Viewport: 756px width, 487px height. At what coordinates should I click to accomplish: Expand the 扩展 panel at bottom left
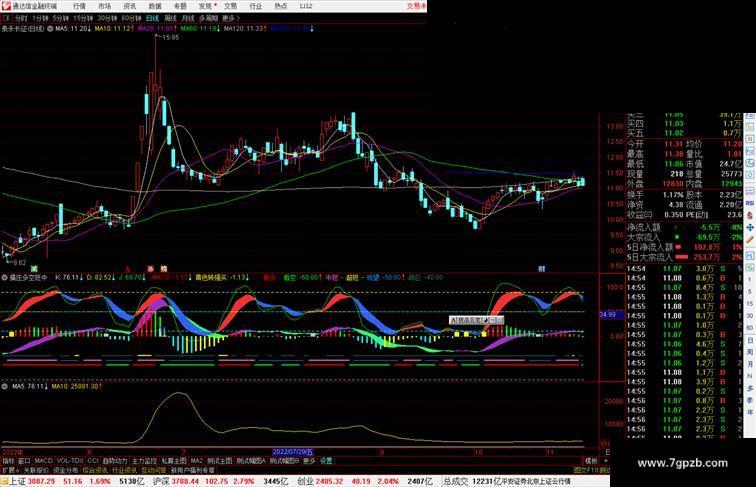point(11,470)
